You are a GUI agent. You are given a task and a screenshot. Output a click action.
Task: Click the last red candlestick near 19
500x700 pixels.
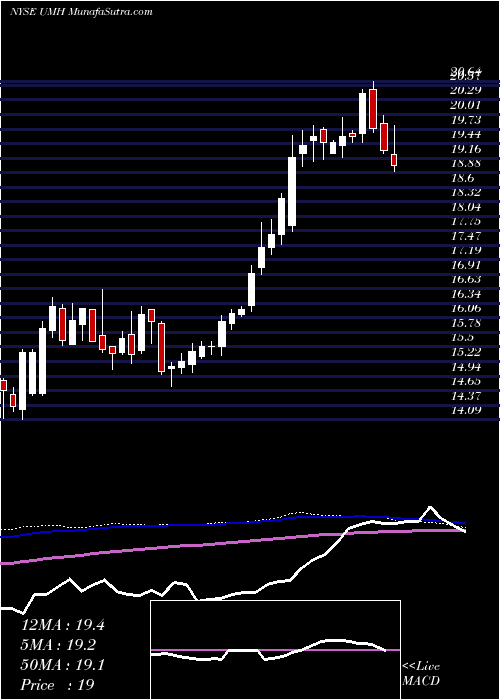[394, 160]
